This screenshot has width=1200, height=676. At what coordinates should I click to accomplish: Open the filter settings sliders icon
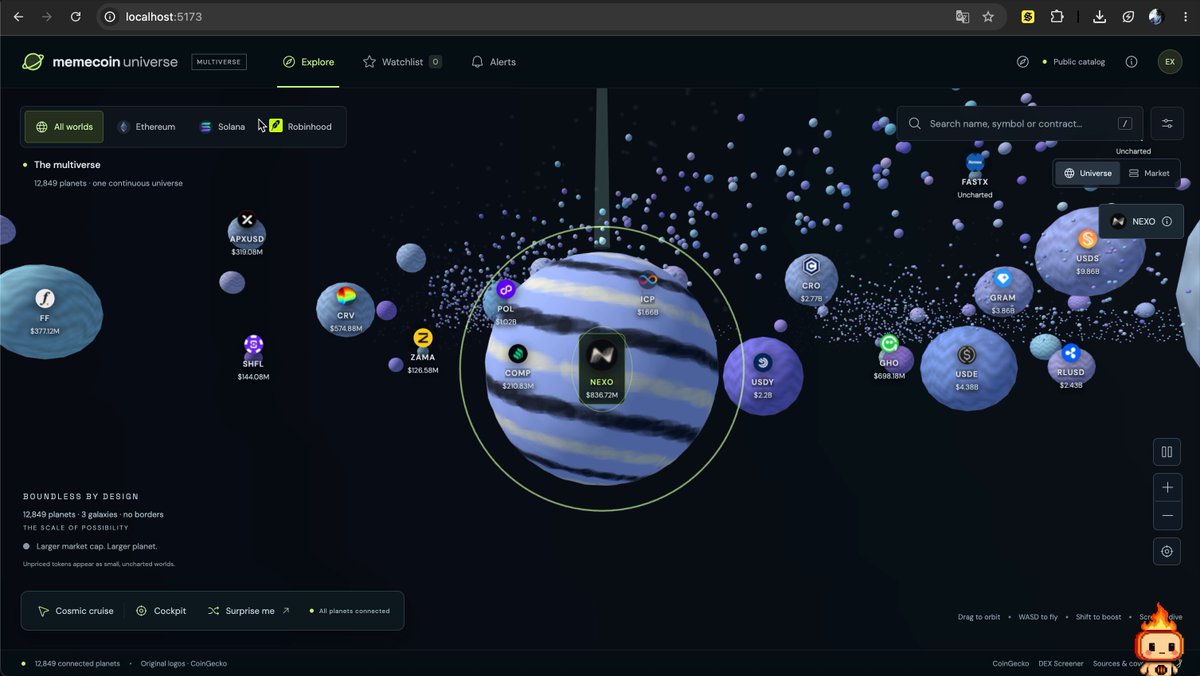point(1167,124)
